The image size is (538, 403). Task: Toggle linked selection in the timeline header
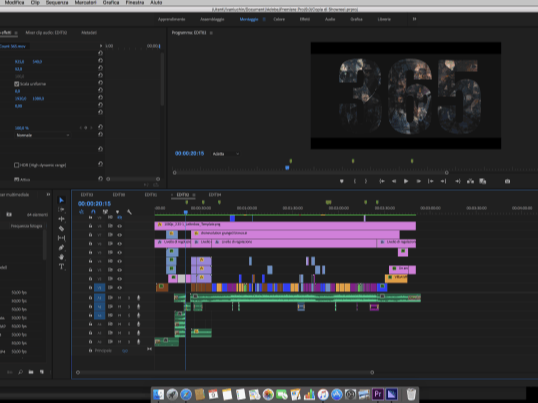[x=105, y=212]
